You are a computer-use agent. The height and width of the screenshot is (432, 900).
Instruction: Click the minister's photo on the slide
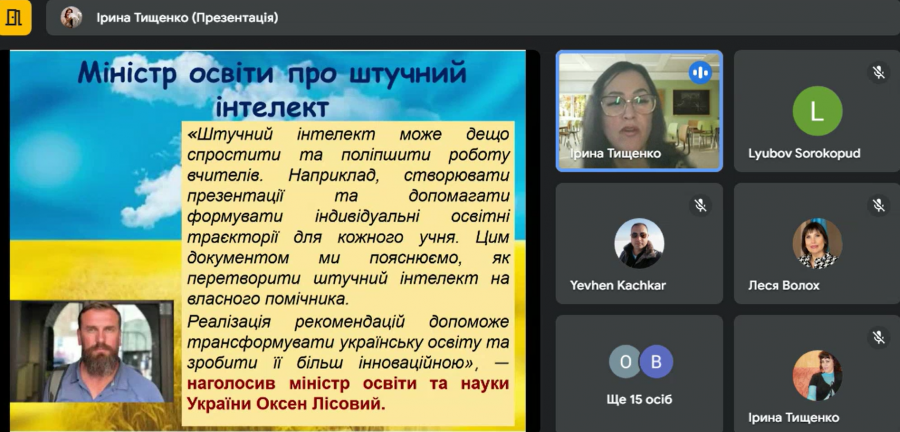point(92,352)
